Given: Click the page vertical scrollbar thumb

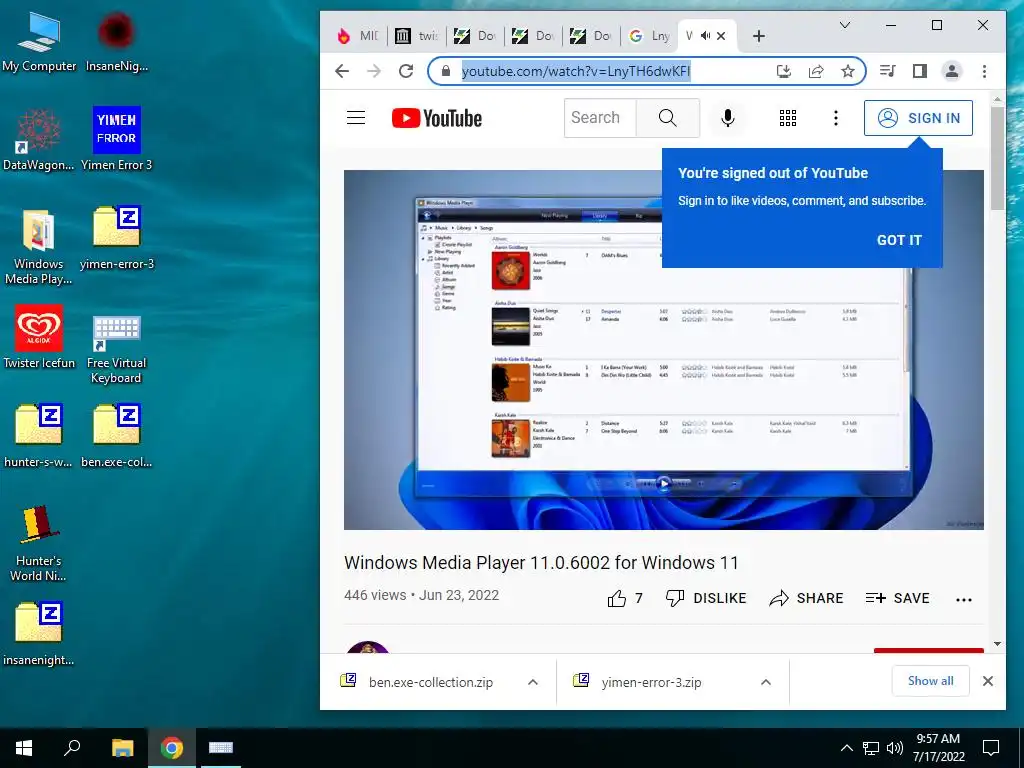Looking at the screenshot, I should [x=997, y=158].
